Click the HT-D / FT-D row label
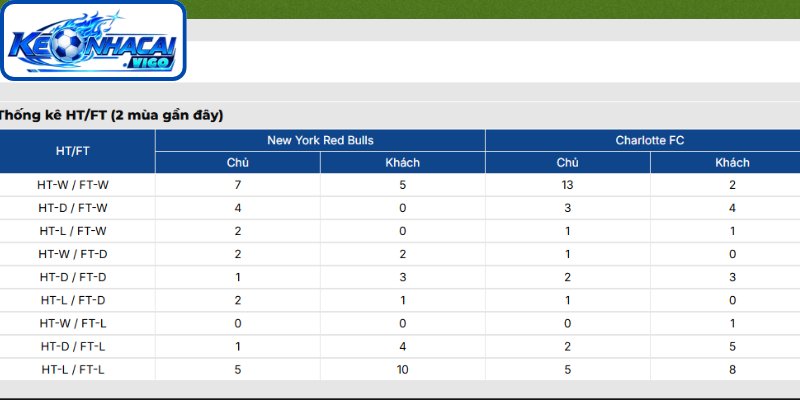Screen dimensions: 800x400 click(x=73, y=277)
